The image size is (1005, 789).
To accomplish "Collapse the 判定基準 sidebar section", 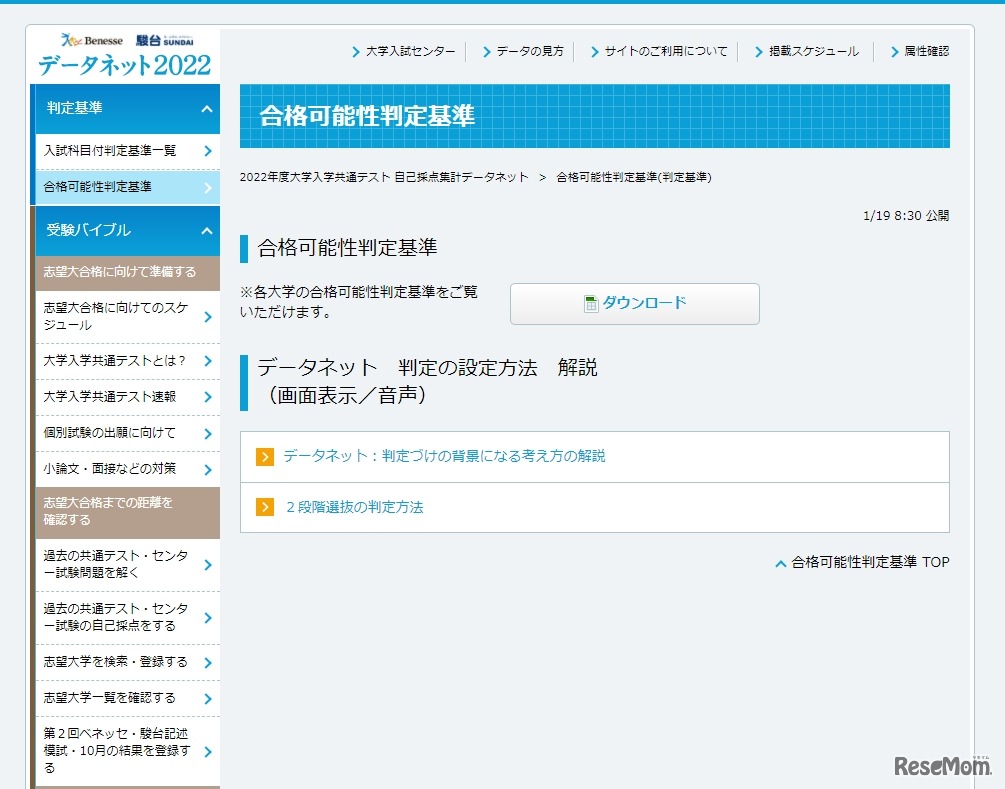I will (207, 109).
